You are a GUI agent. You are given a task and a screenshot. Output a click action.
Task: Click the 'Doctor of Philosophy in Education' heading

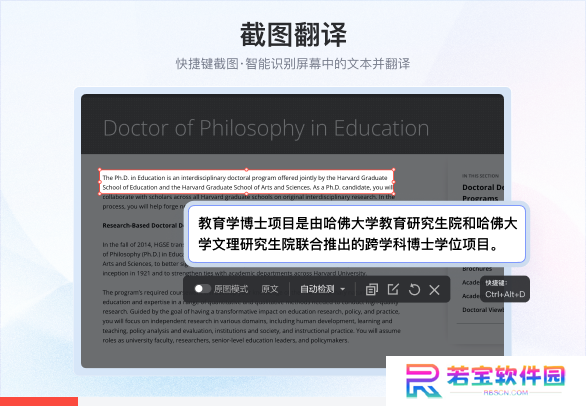click(x=266, y=128)
